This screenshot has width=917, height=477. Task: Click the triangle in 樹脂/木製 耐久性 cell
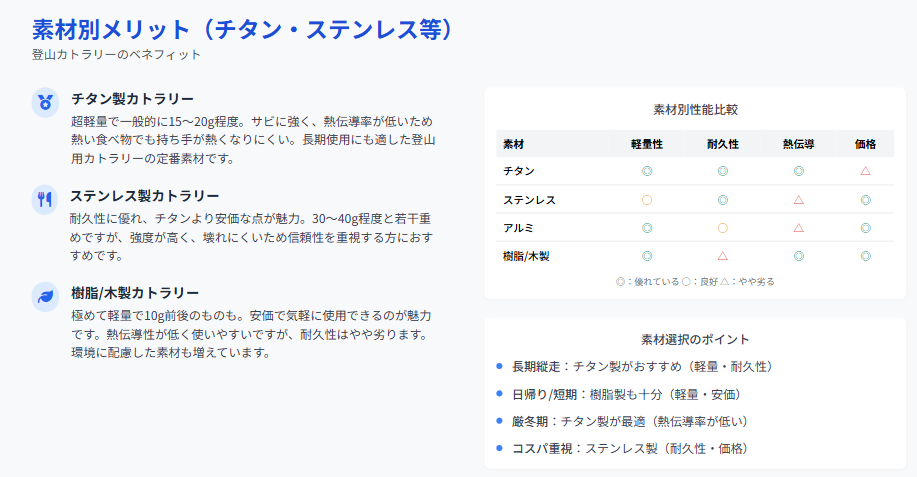(x=722, y=256)
